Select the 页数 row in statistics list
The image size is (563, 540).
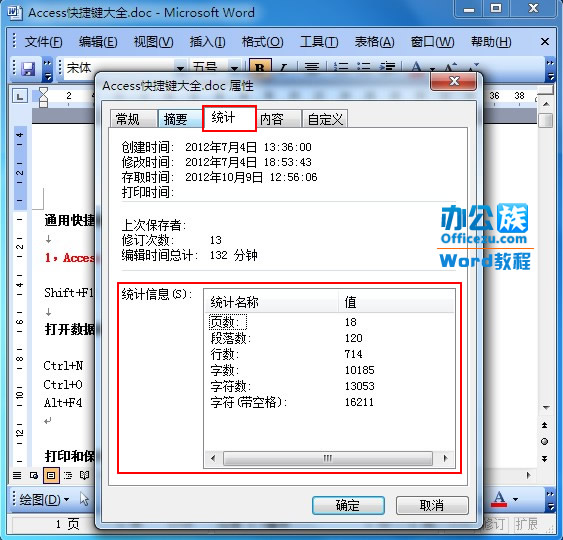330,322
